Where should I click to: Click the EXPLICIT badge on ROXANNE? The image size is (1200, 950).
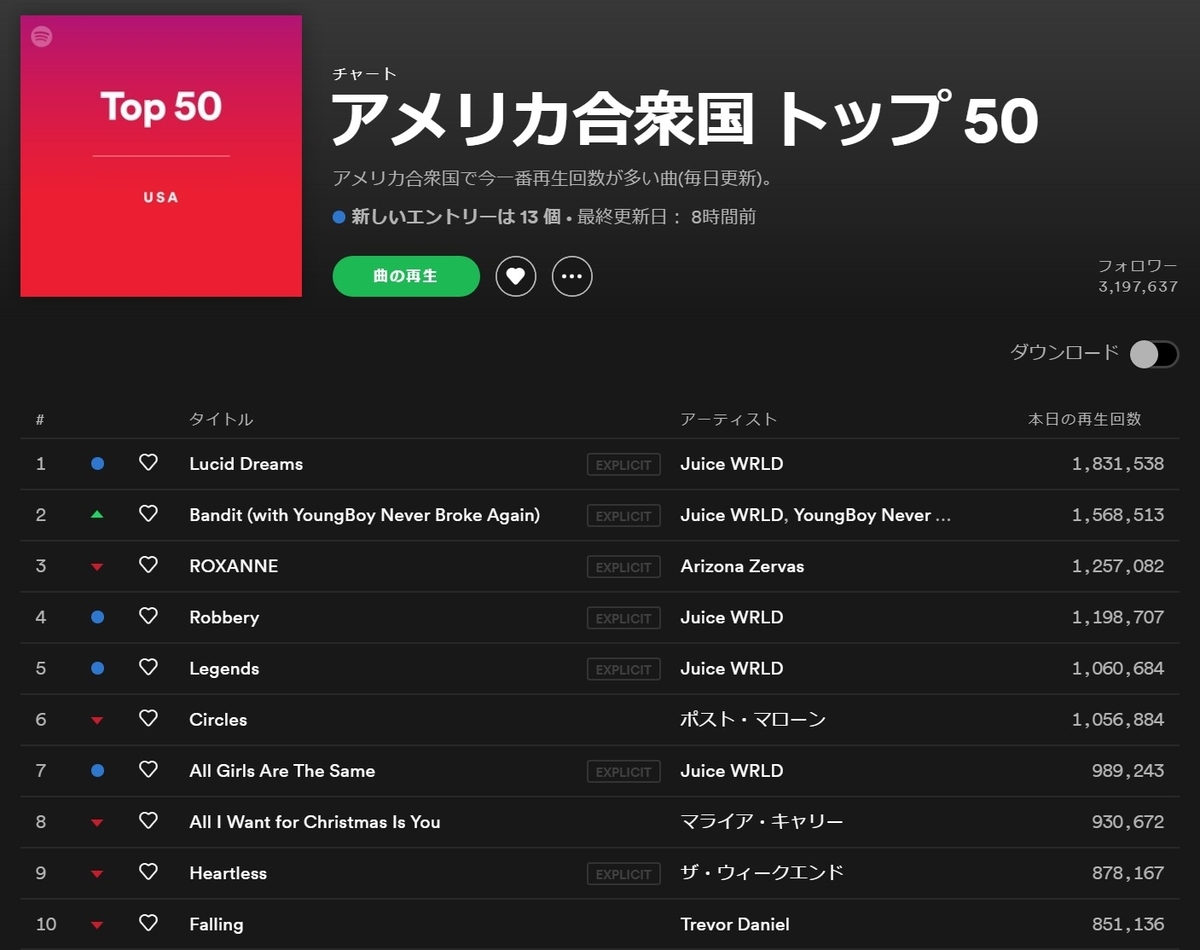click(x=624, y=567)
